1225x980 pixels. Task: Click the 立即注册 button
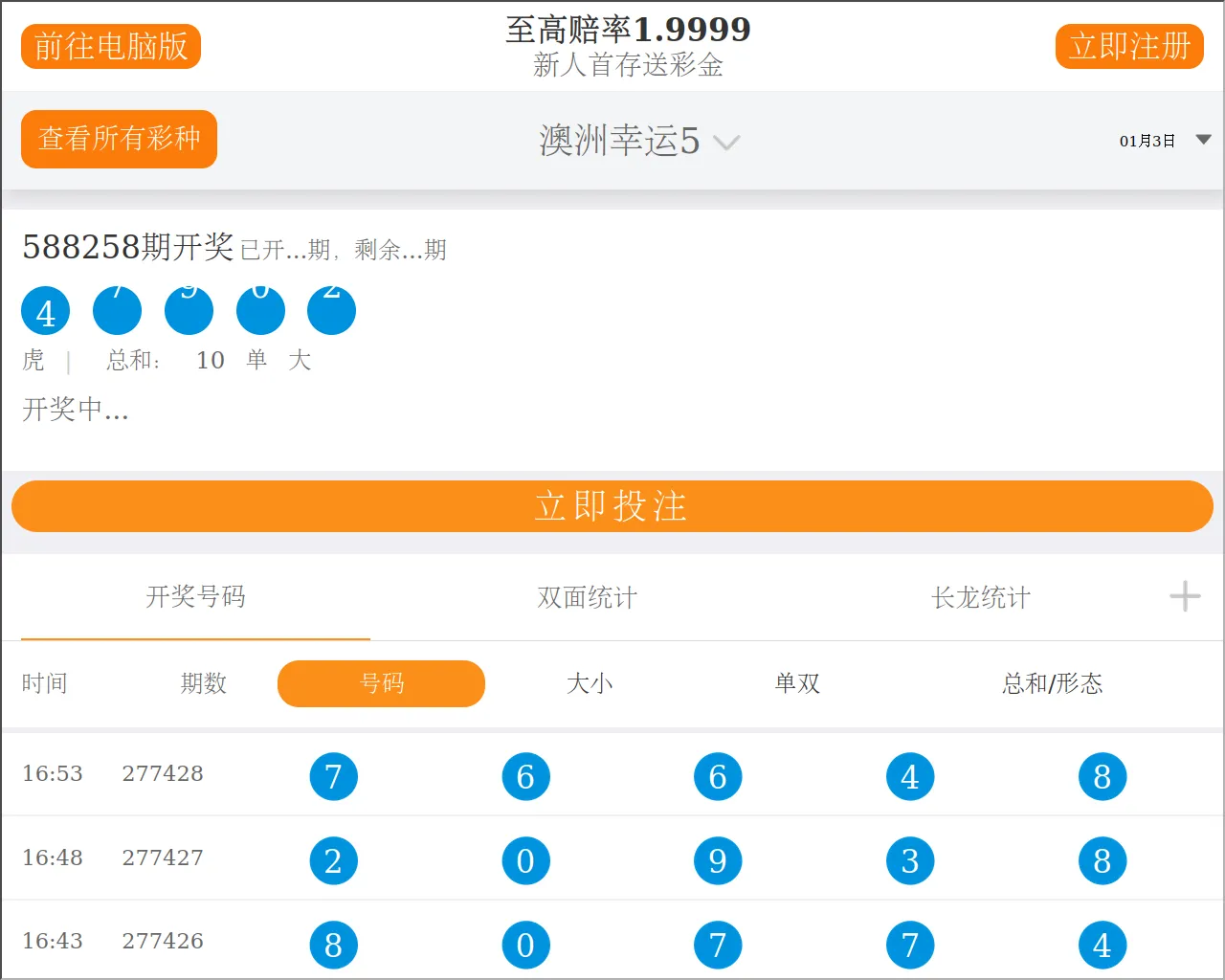click(x=1129, y=46)
